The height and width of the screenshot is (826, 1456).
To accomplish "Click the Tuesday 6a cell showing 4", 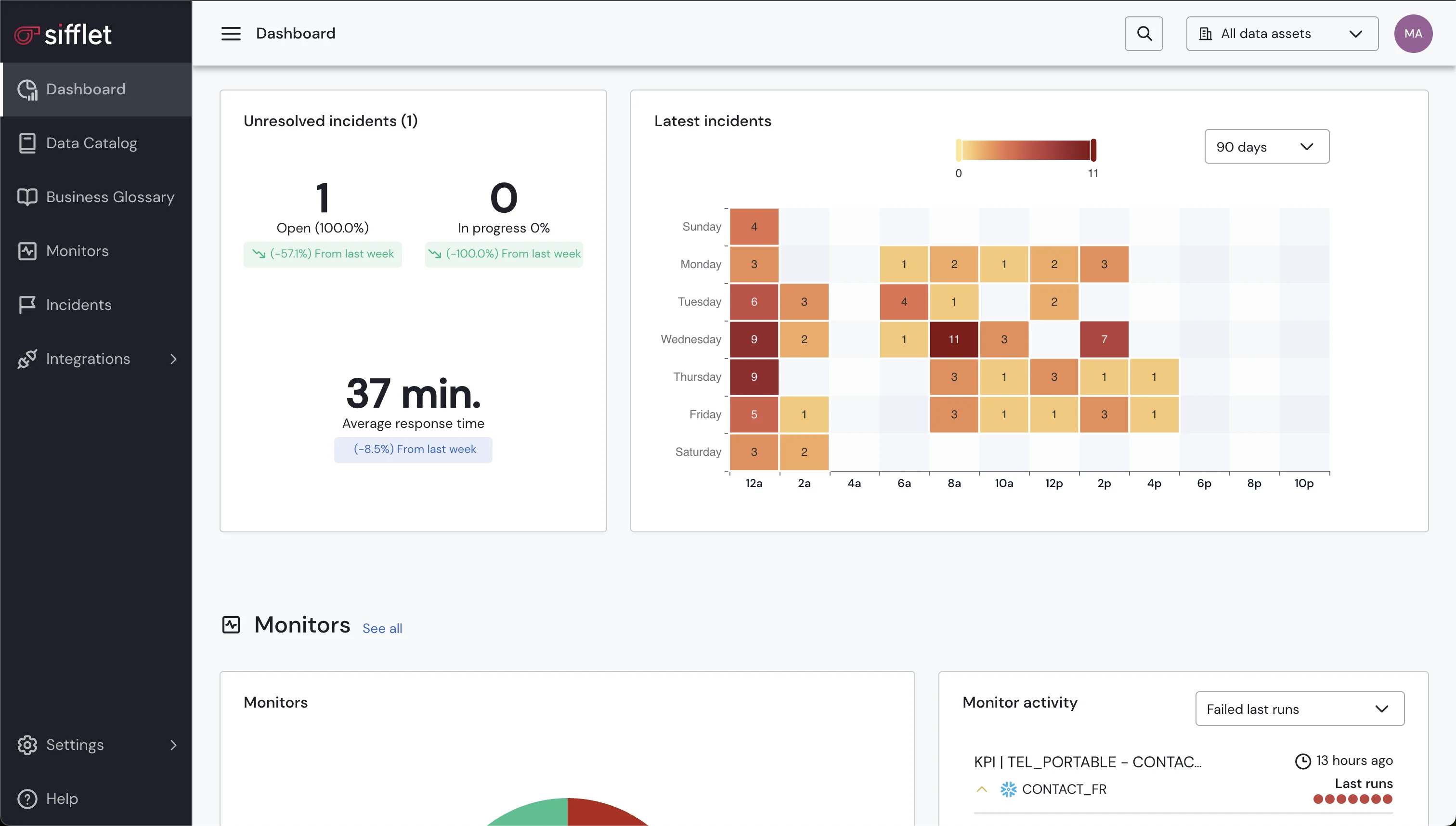I will 904,302.
